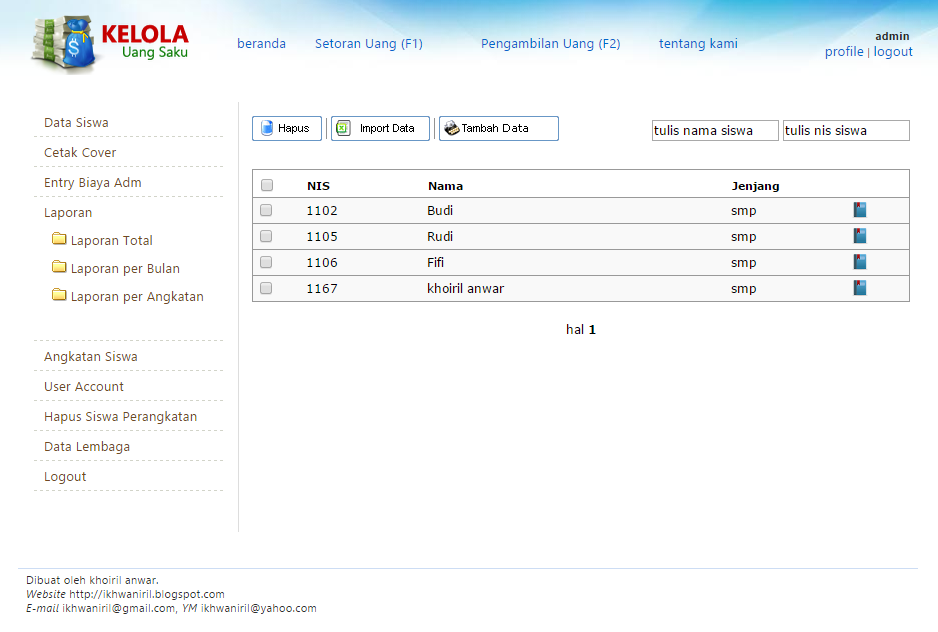Click the name Rudi in the table

(440, 236)
